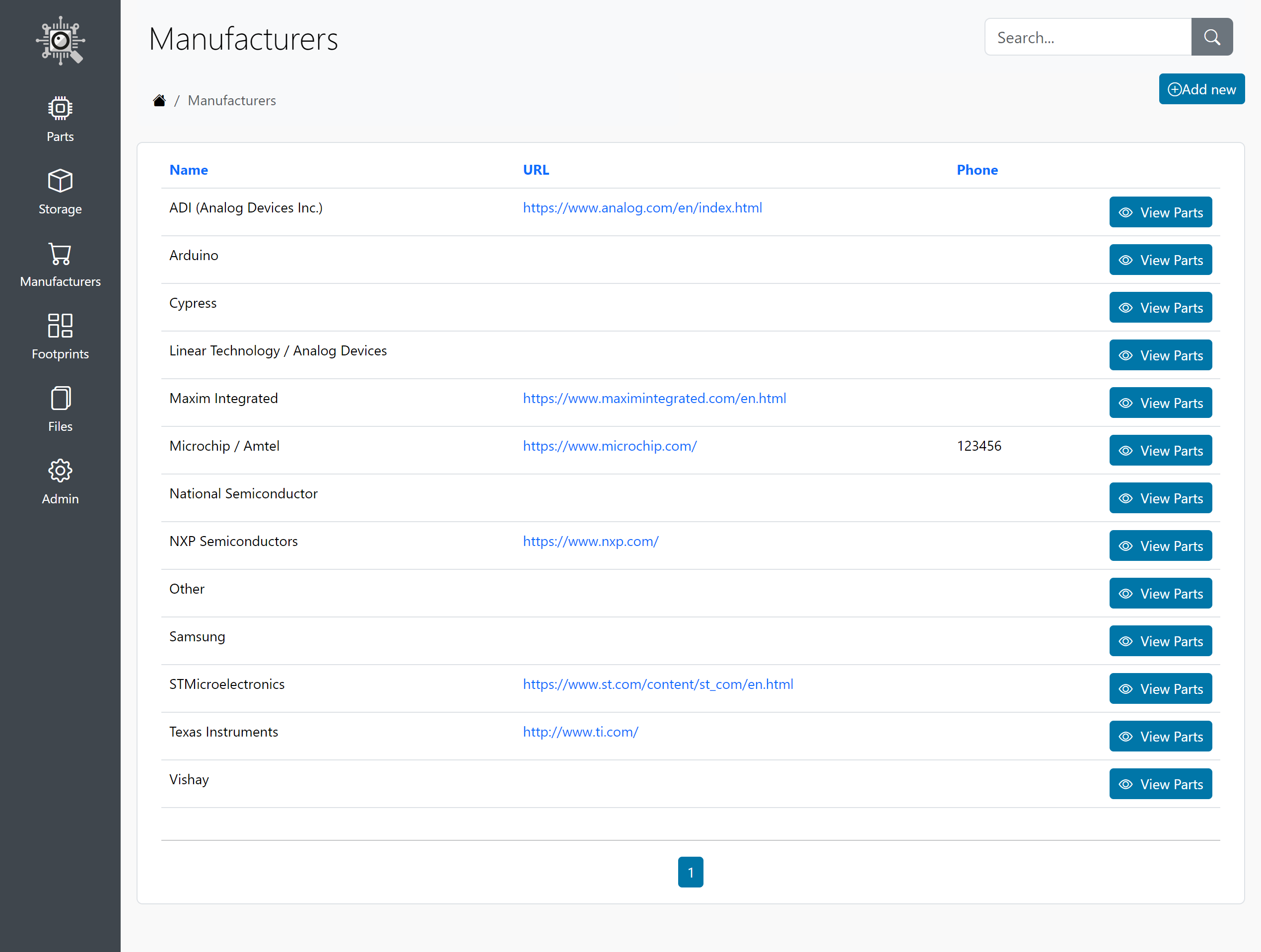Open the Parts section via its chip icon
Viewport: 1261px width, 952px height.
[x=60, y=108]
